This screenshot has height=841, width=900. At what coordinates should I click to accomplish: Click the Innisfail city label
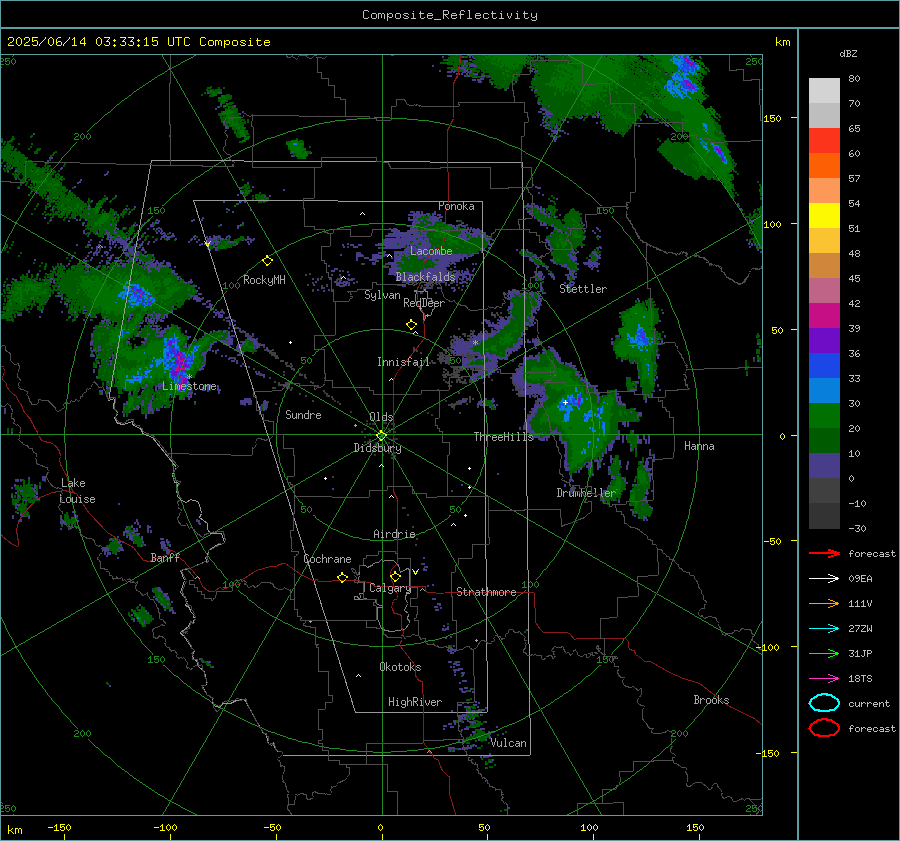403,362
